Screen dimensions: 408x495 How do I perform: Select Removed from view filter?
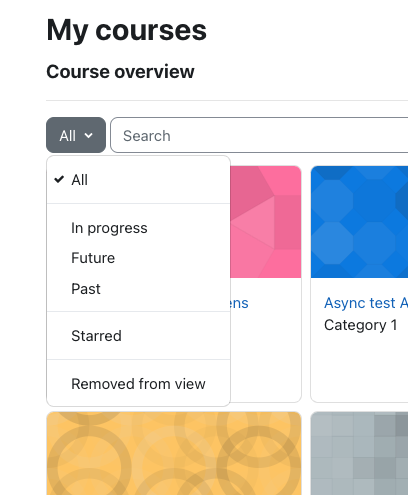click(138, 384)
